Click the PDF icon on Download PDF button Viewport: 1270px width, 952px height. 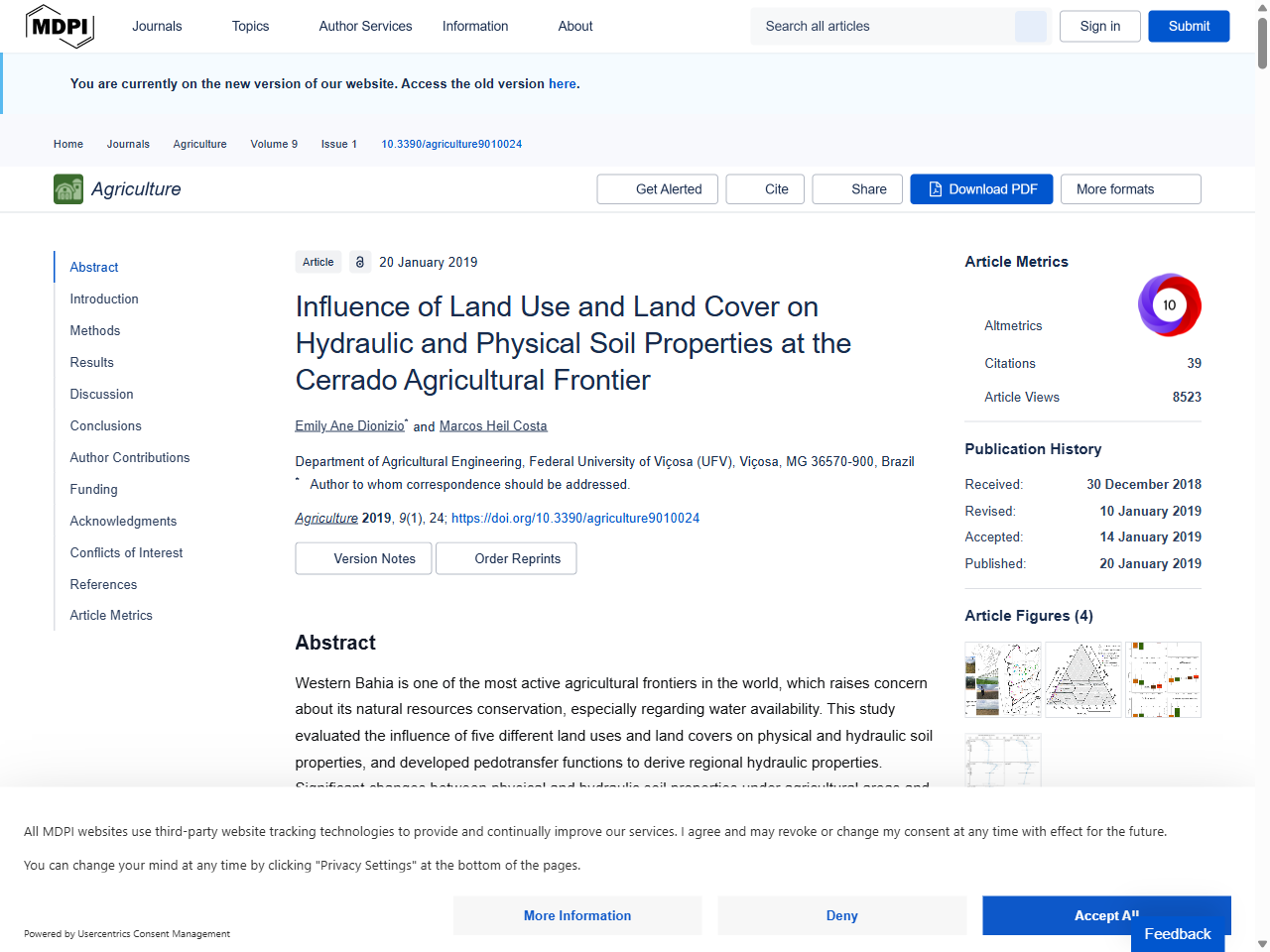(x=934, y=188)
